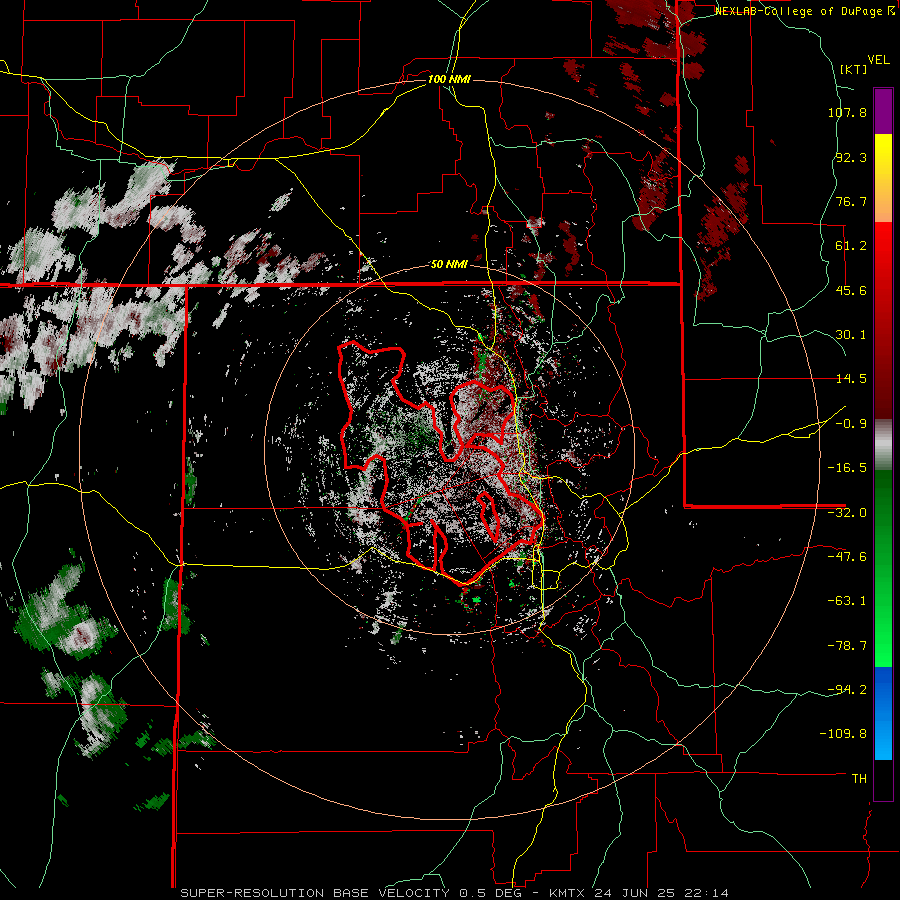900x900 pixels.
Task: Click the -109.8 velocity scale value
Action: coord(844,734)
